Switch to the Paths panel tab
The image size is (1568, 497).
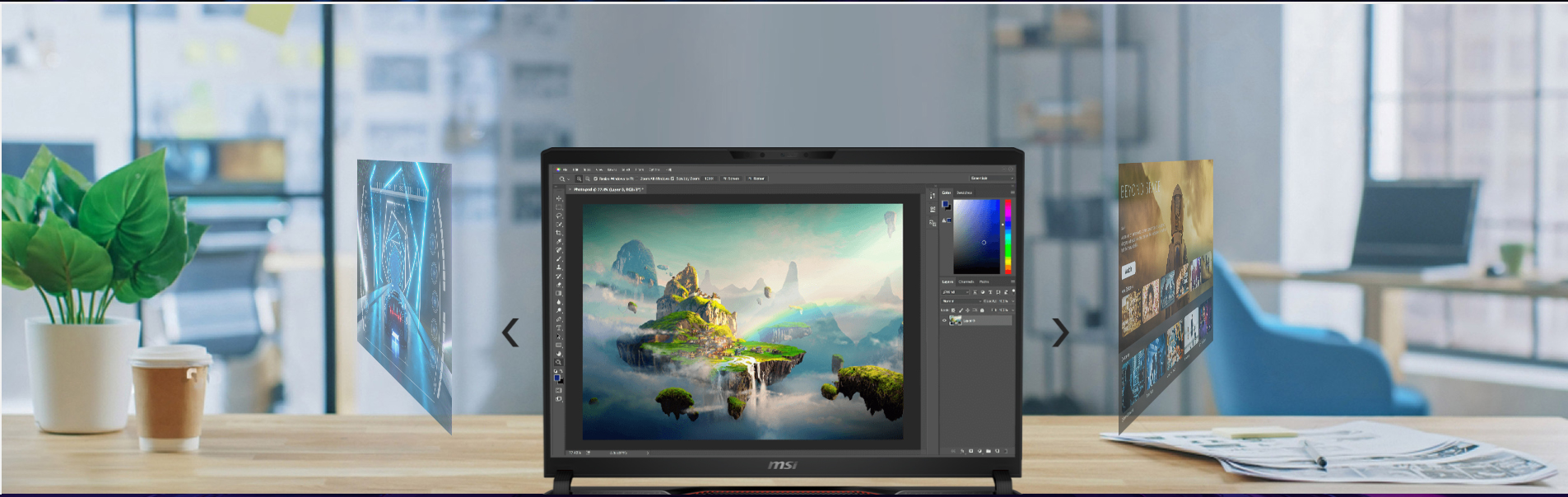pos(984,281)
